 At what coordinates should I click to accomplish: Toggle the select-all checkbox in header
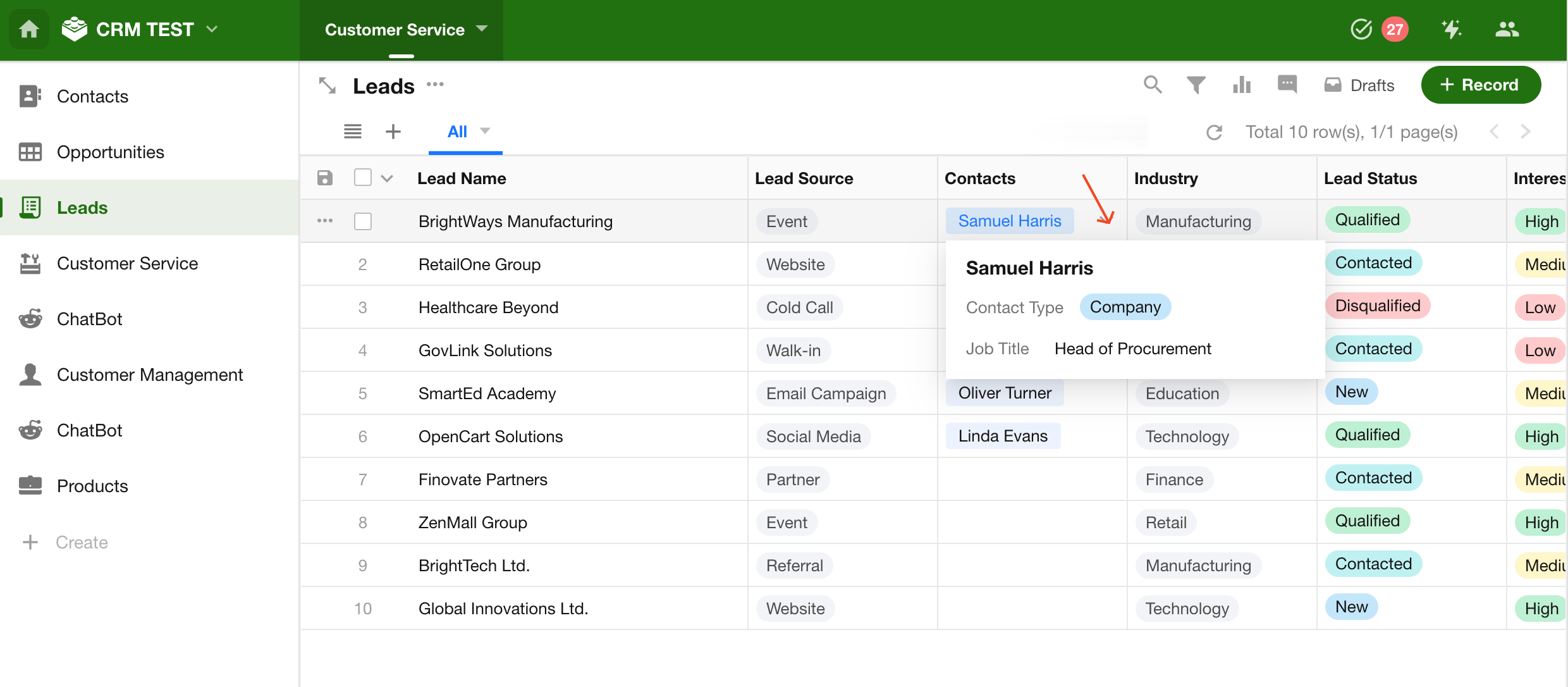363,178
